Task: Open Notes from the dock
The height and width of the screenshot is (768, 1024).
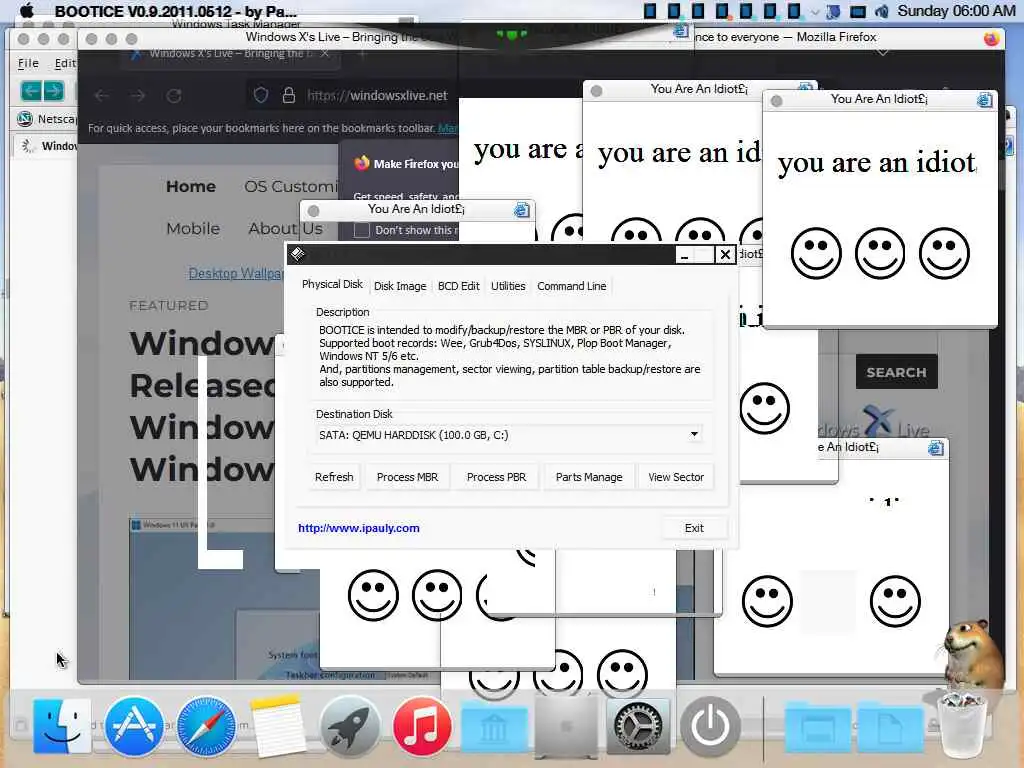Action: 278,726
